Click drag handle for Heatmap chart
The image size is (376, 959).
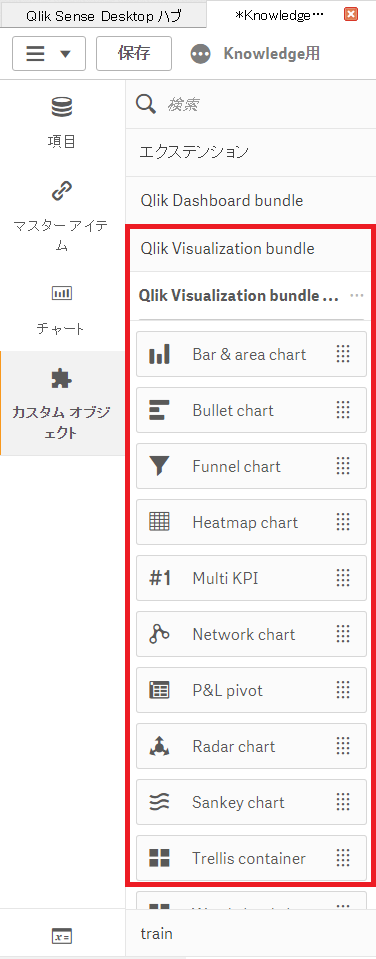[x=343, y=522]
